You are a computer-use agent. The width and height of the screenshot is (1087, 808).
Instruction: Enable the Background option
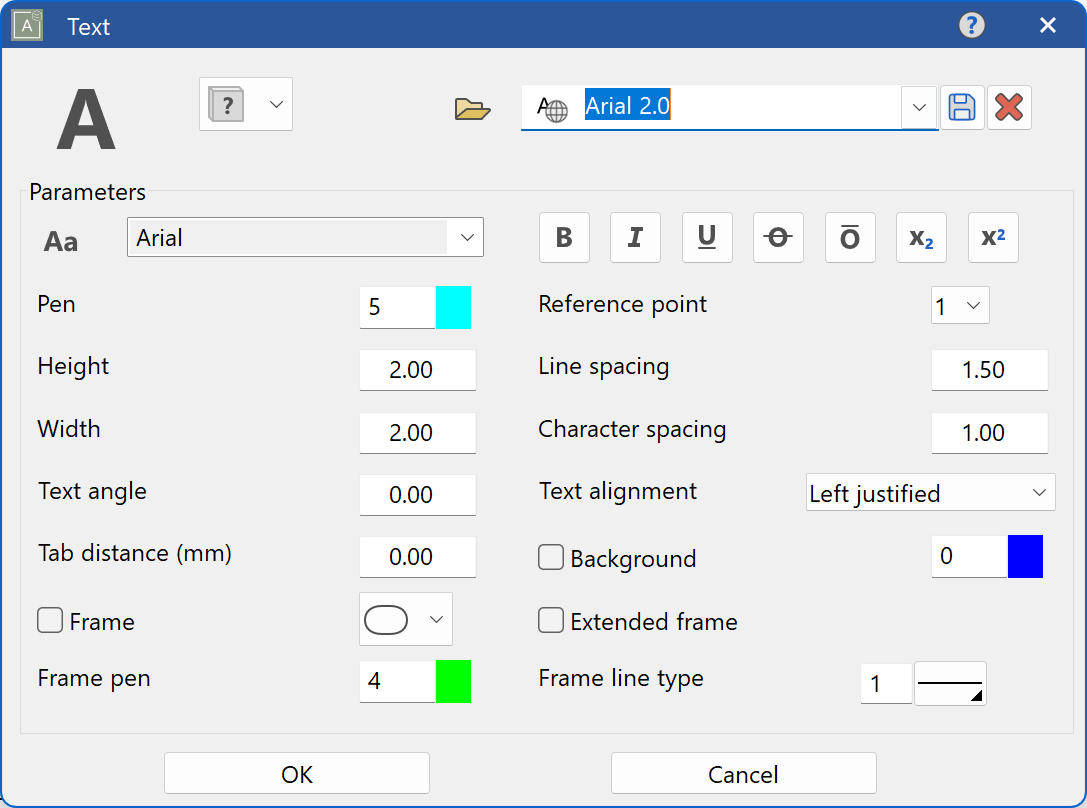(x=551, y=557)
